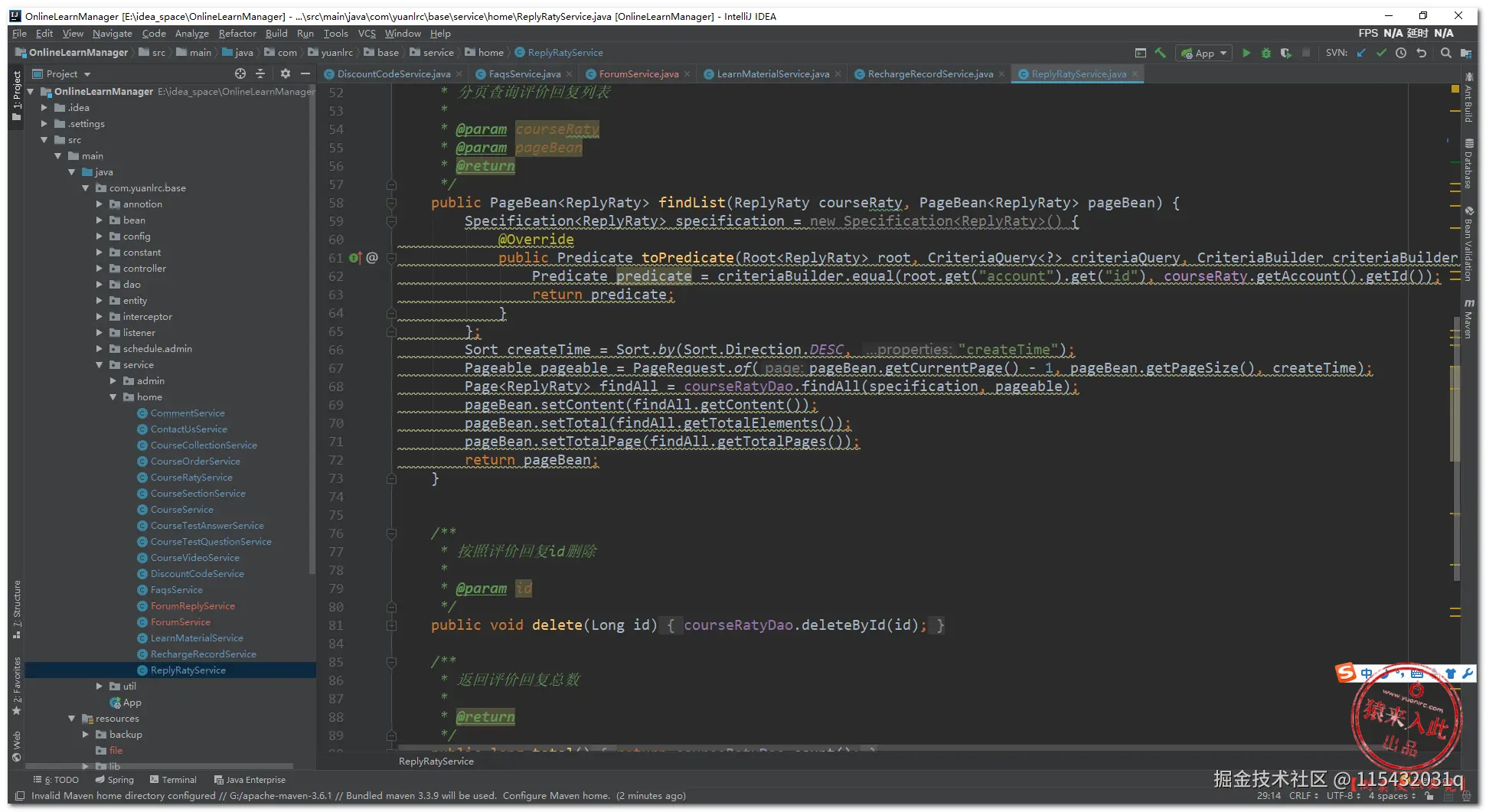Screen dimensions: 1486x812
Task: Commit changes with the SVN checkmark icon
Action: click(x=1381, y=53)
